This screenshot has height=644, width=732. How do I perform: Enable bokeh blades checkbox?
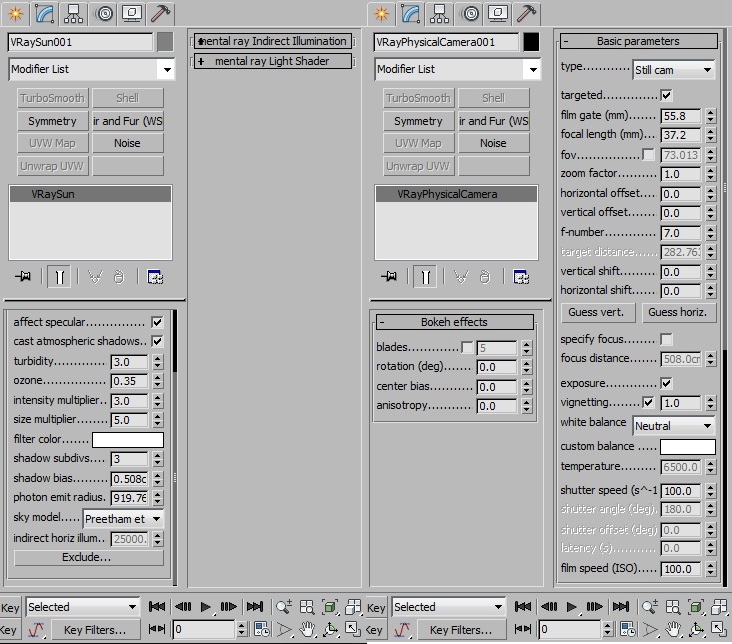click(x=466, y=347)
